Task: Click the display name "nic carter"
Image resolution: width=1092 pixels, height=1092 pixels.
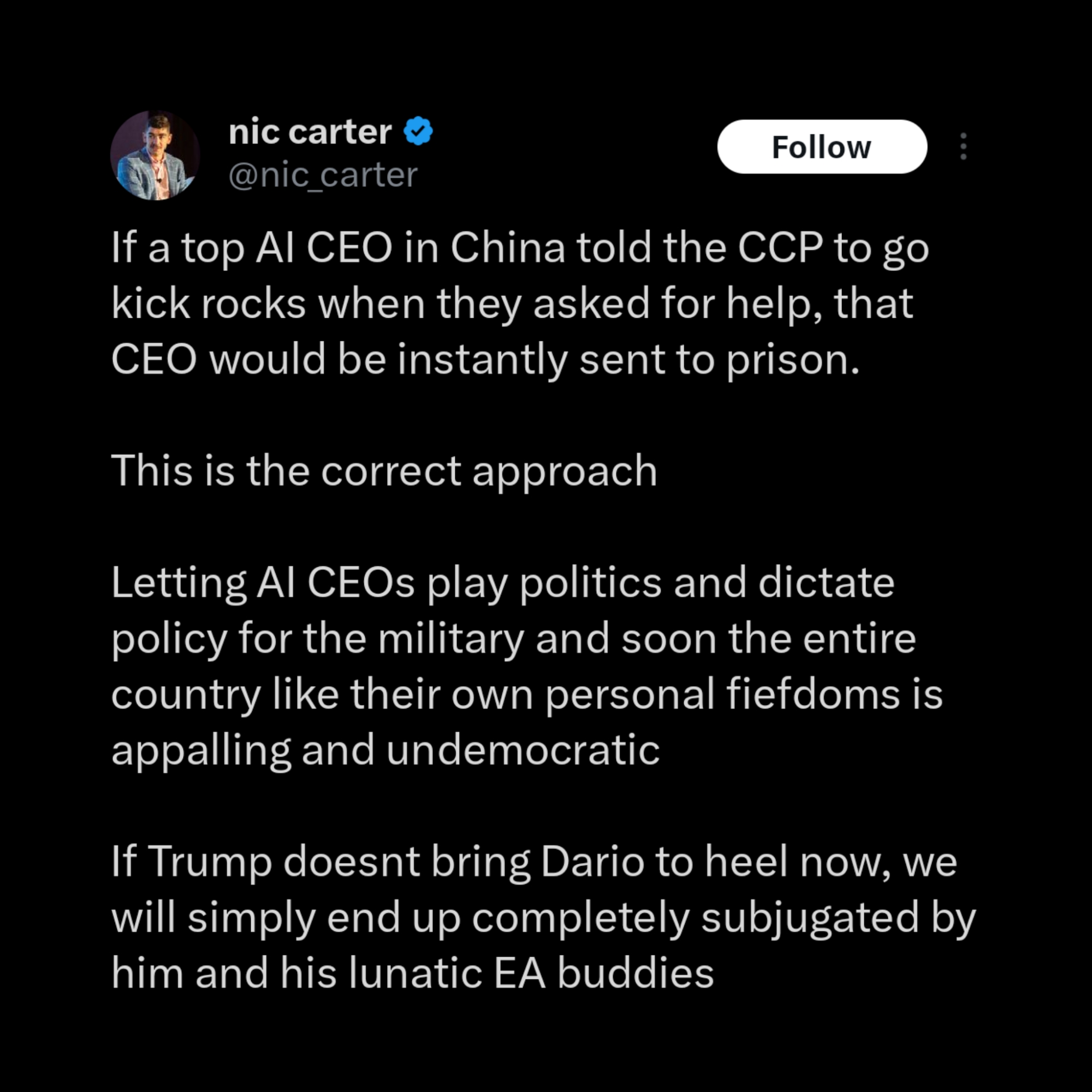Action: point(310,132)
